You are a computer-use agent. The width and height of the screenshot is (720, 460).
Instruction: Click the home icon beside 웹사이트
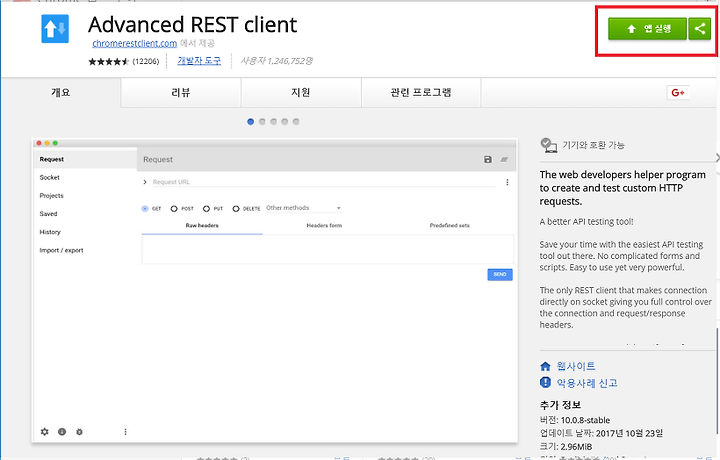pyautogui.click(x=545, y=366)
